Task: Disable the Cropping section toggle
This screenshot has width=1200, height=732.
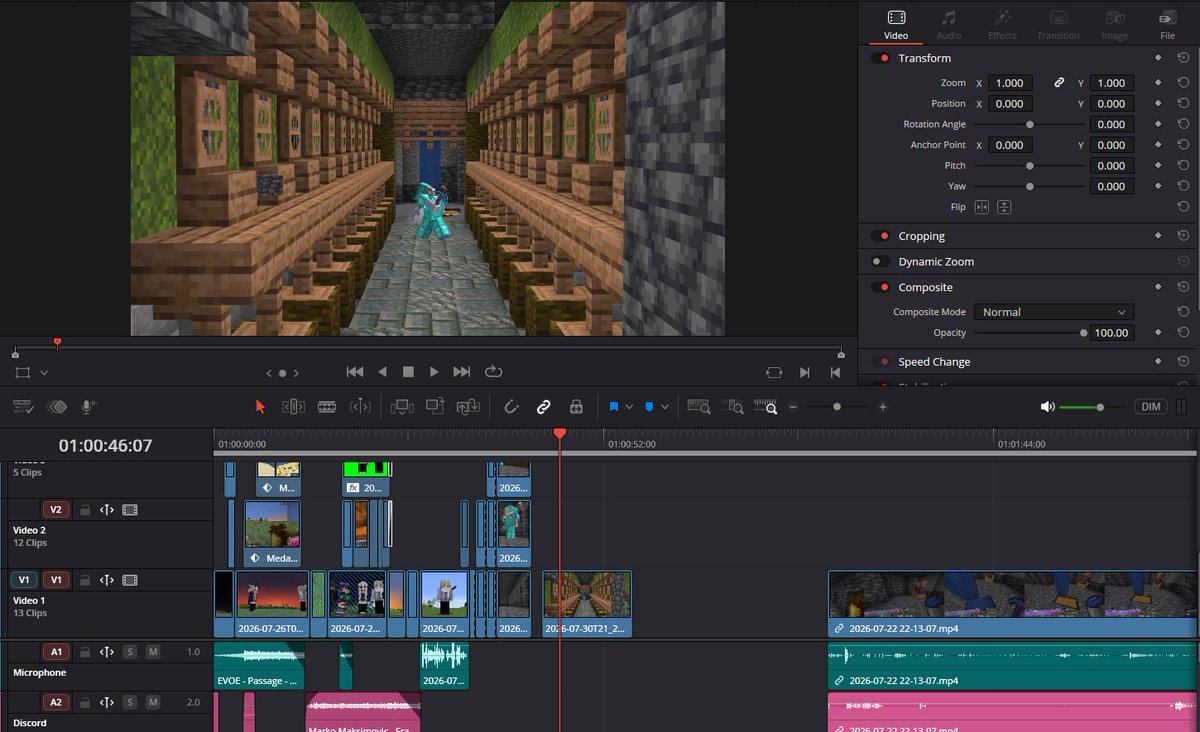Action: 881,236
